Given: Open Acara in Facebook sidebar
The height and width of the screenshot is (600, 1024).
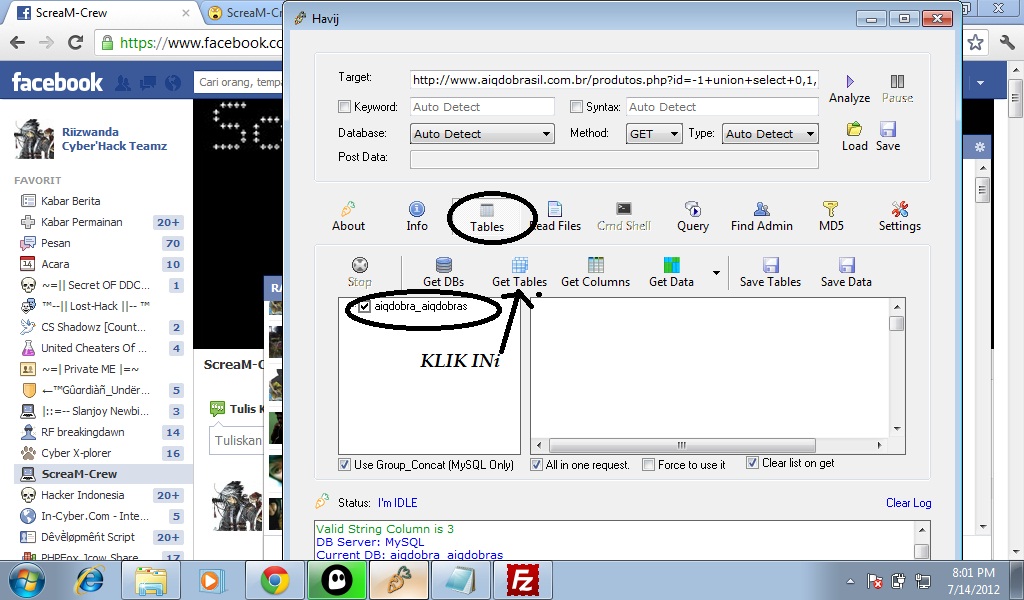Looking at the screenshot, I should coord(55,264).
